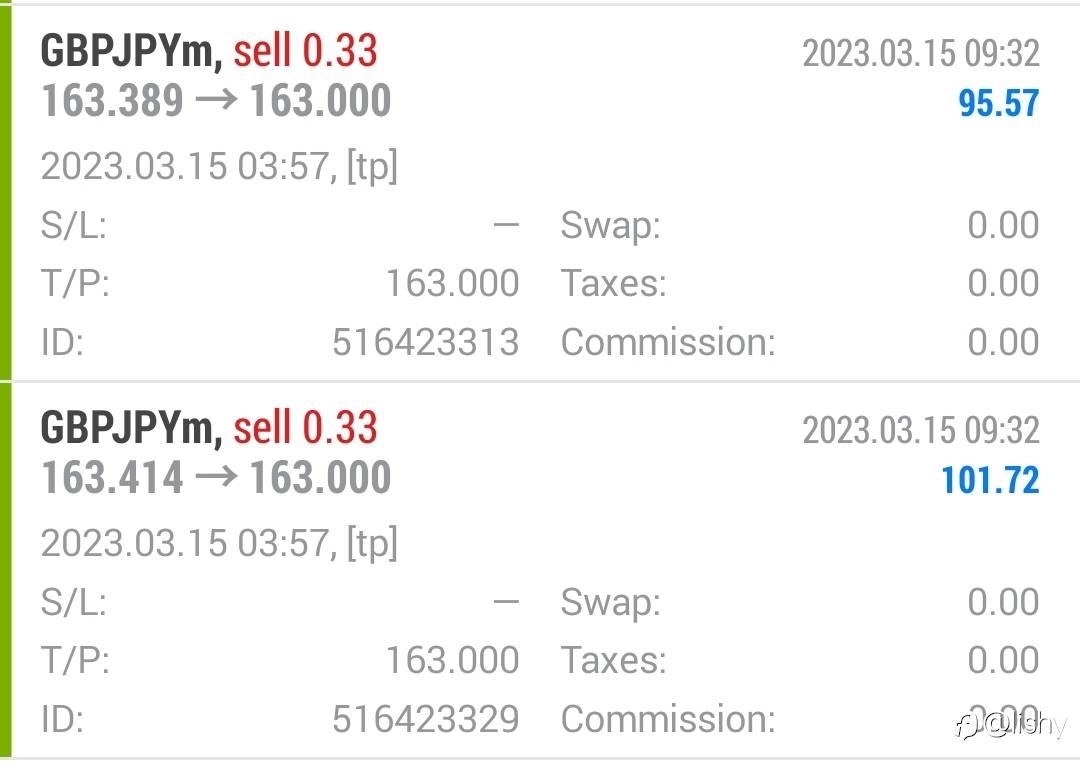Tap the Swap label in the first trade

click(610, 226)
